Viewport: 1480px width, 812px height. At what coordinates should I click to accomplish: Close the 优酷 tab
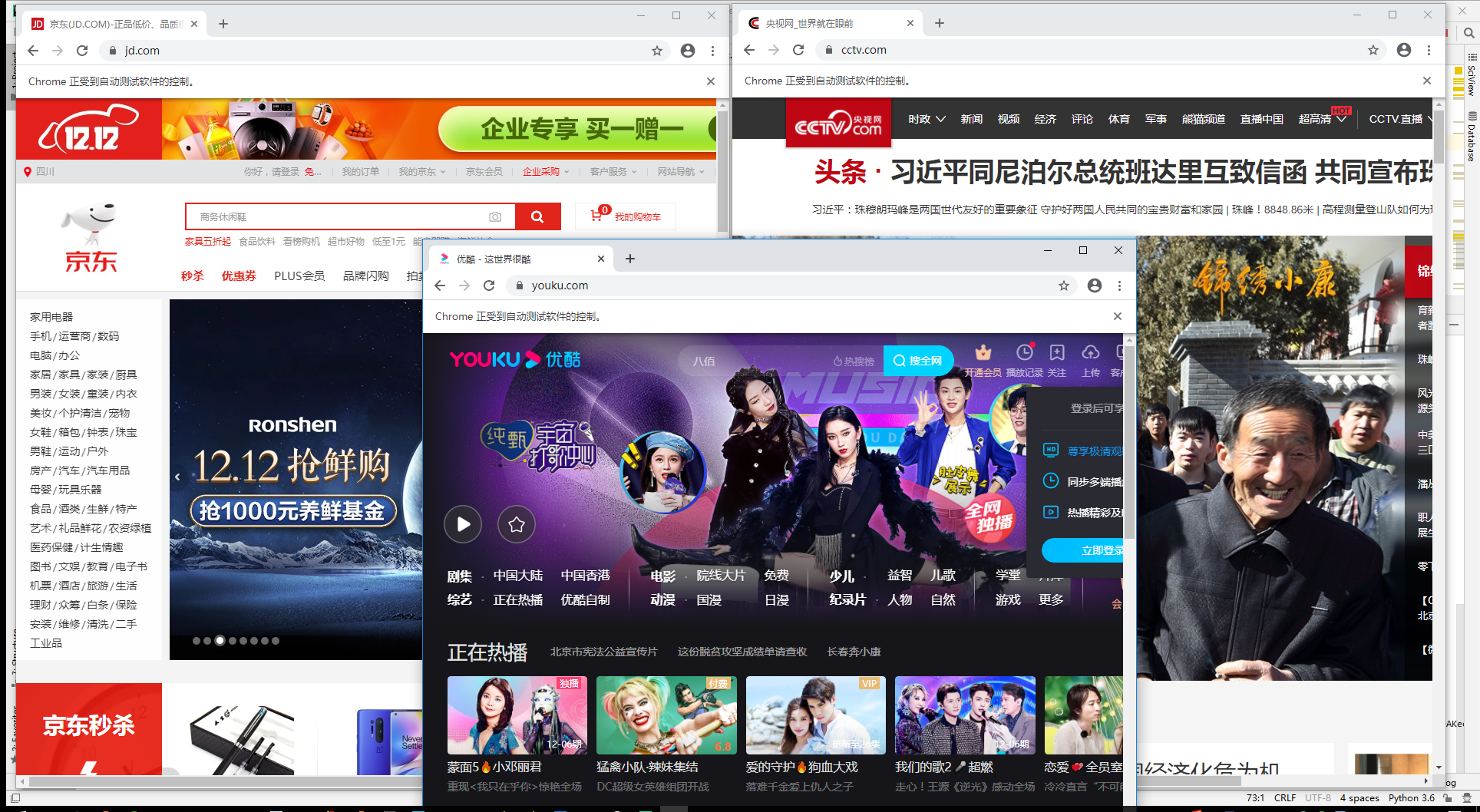pos(601,259)
